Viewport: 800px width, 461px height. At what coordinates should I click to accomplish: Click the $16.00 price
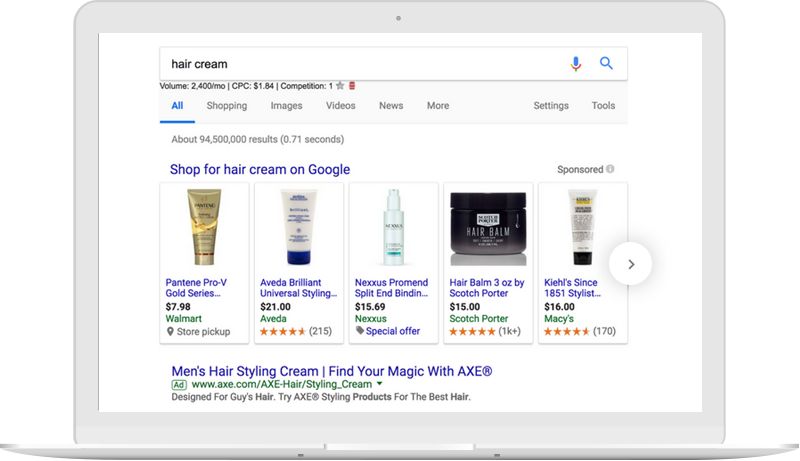pos(559,306)
